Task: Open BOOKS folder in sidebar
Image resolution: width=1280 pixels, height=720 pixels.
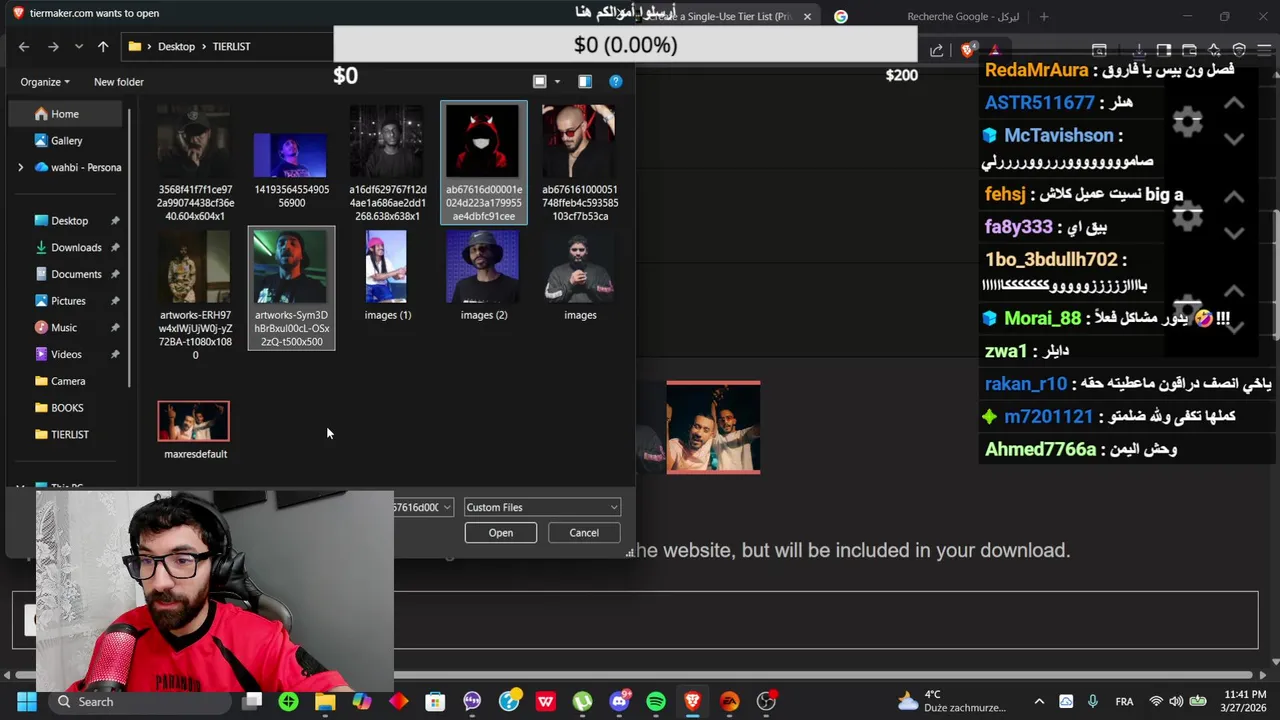Action: click(x=69, y=408)
